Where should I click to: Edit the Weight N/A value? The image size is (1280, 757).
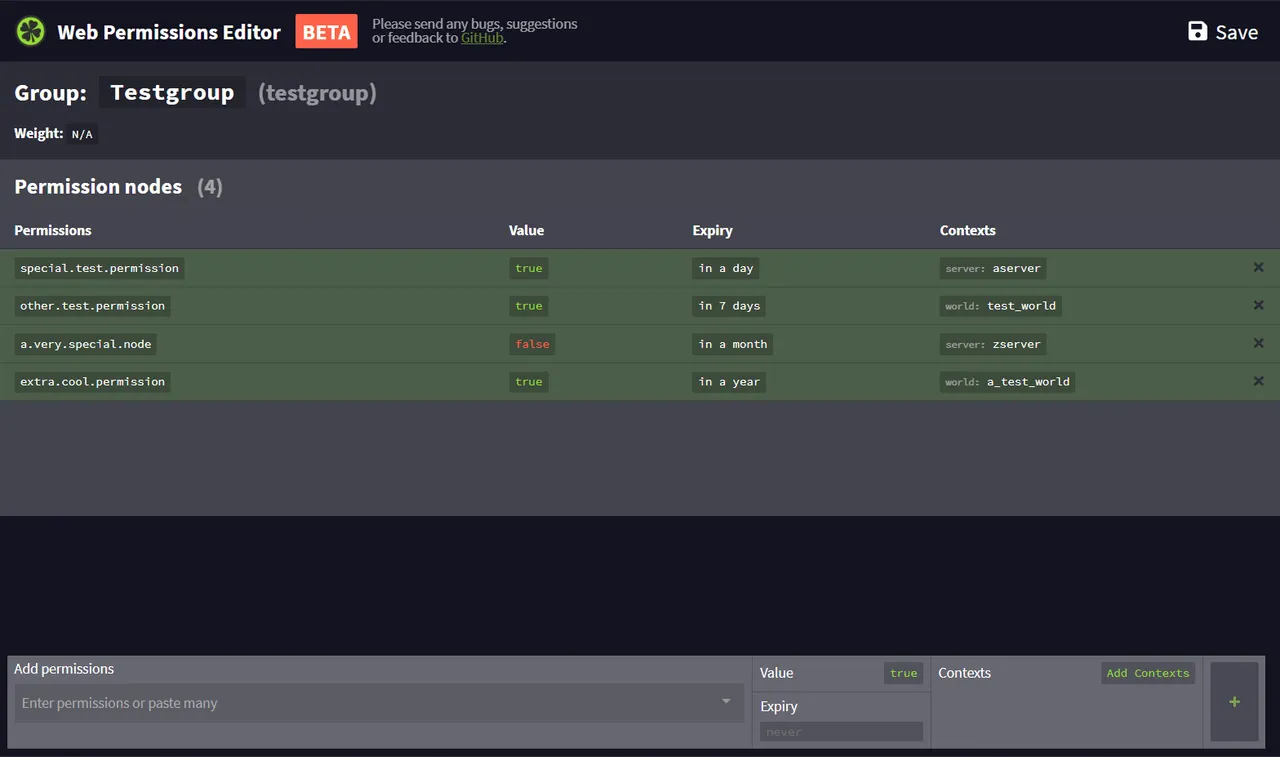click(82, 134)
